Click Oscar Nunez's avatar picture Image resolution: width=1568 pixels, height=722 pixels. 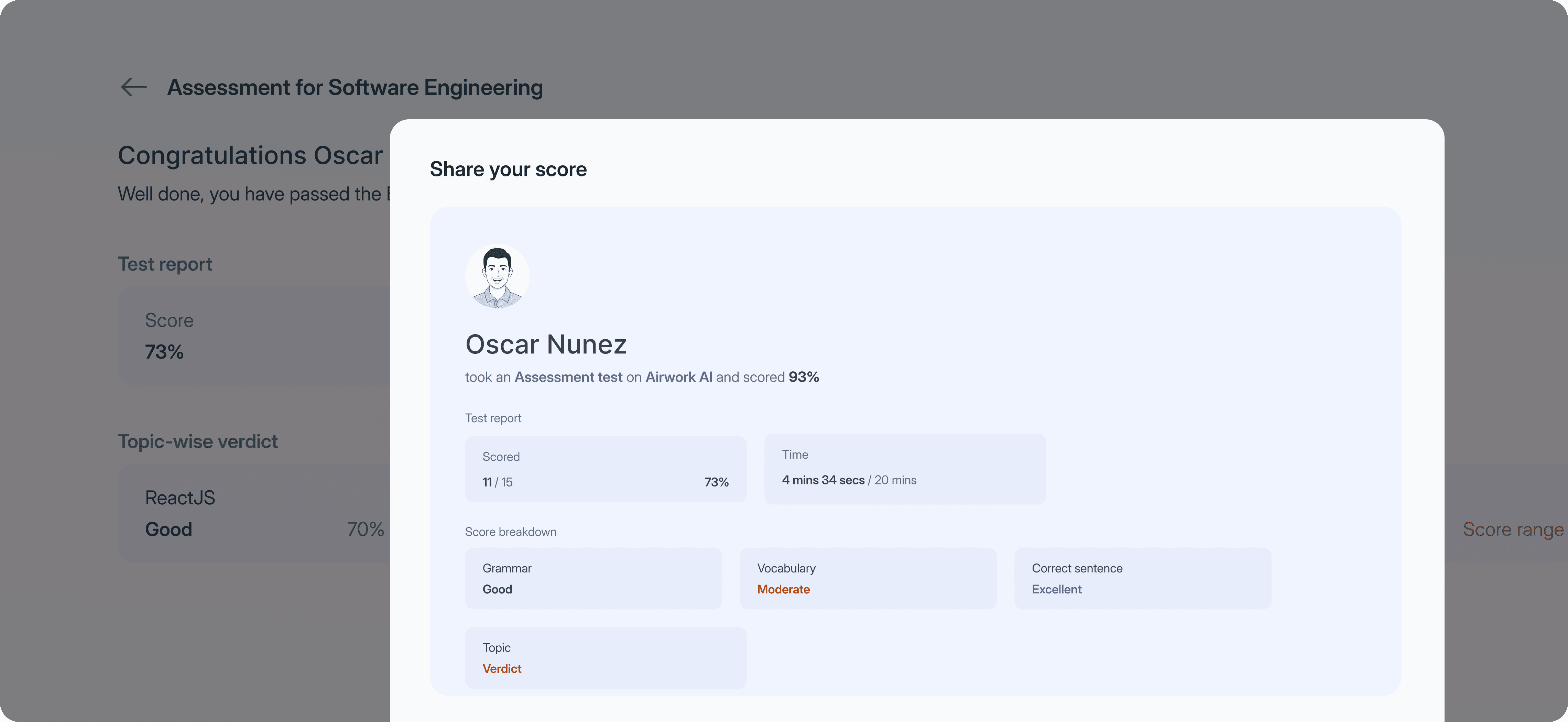497,276
